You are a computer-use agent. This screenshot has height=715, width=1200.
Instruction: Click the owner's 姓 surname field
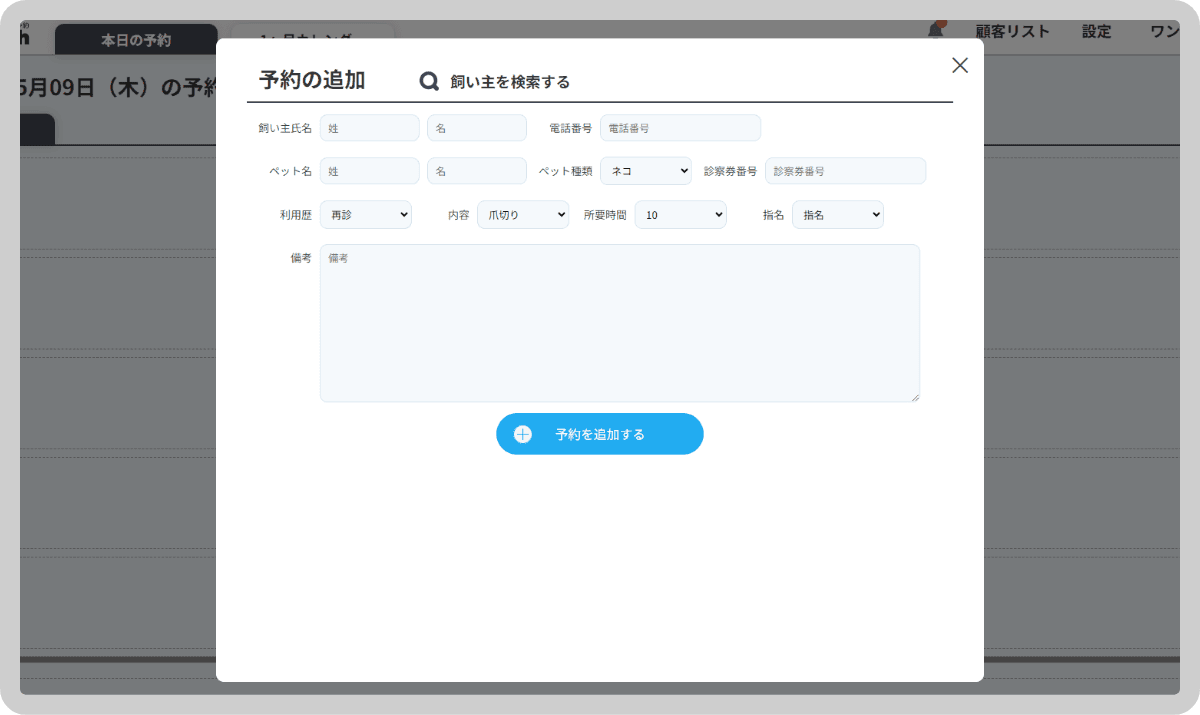[x=369, y=127]
